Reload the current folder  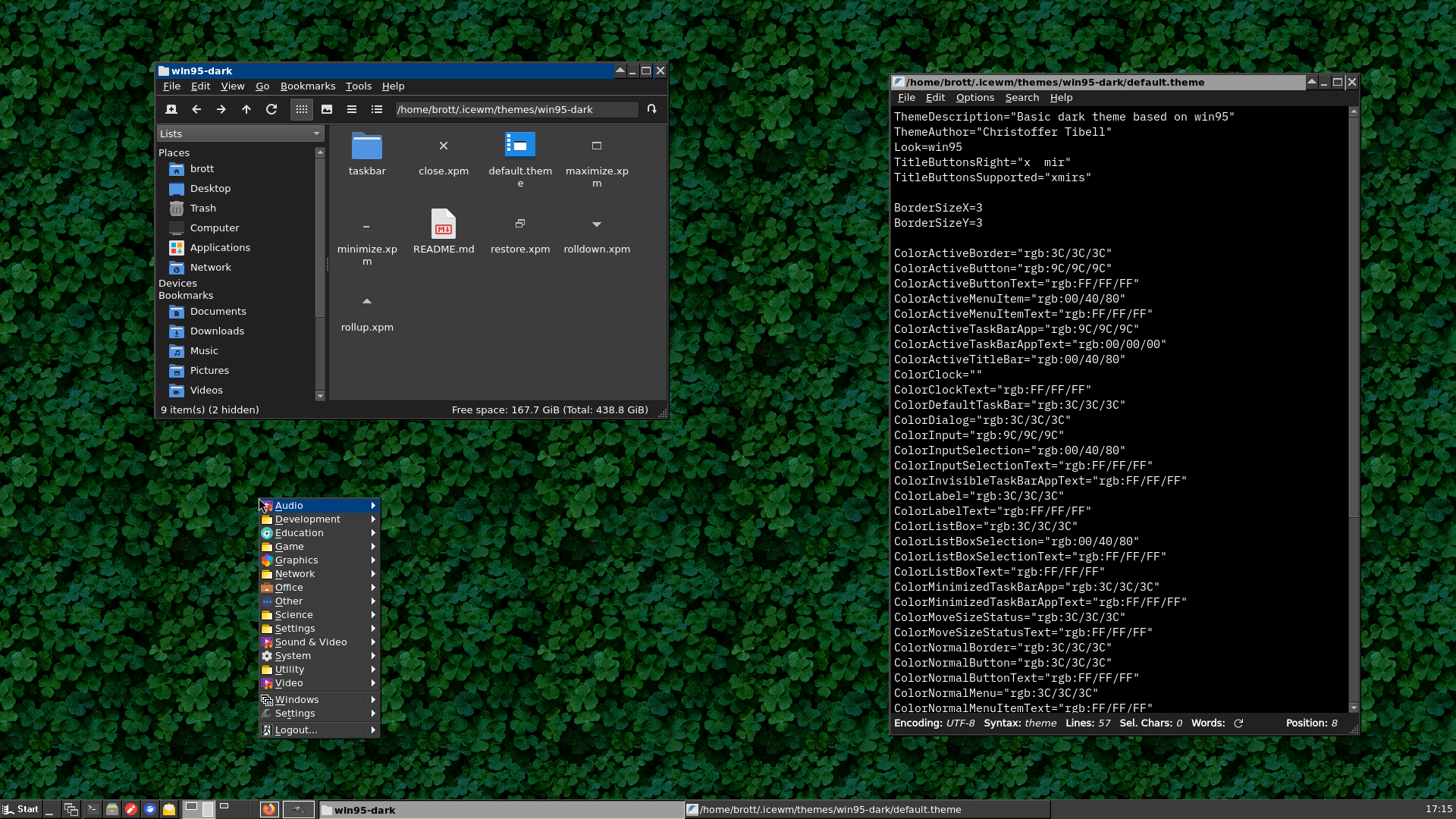coord(271,109)
